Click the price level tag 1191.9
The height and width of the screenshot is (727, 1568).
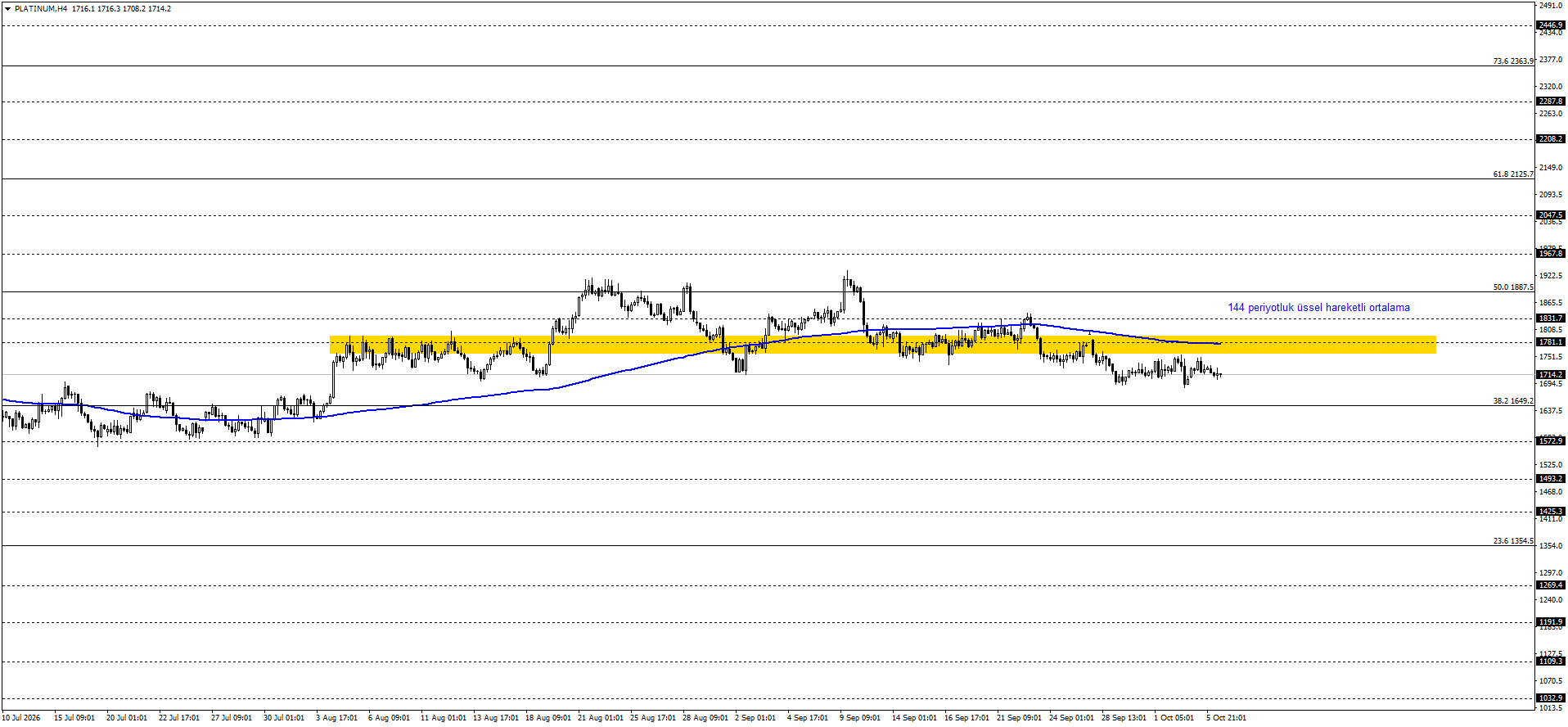pos(1551,622)
